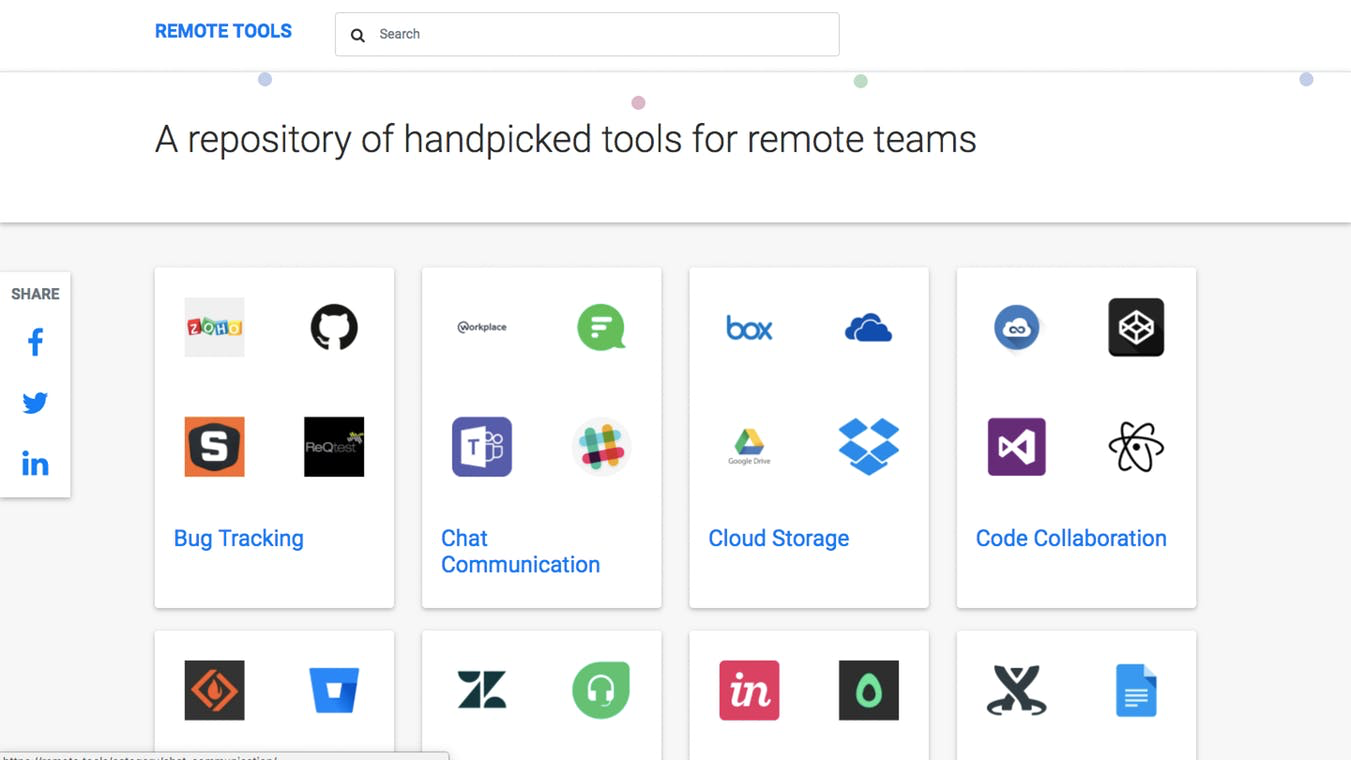Click the Bitbucket icon in the bottom row
Viewport: 1351px width, 760px height.
tap(334, 690)
